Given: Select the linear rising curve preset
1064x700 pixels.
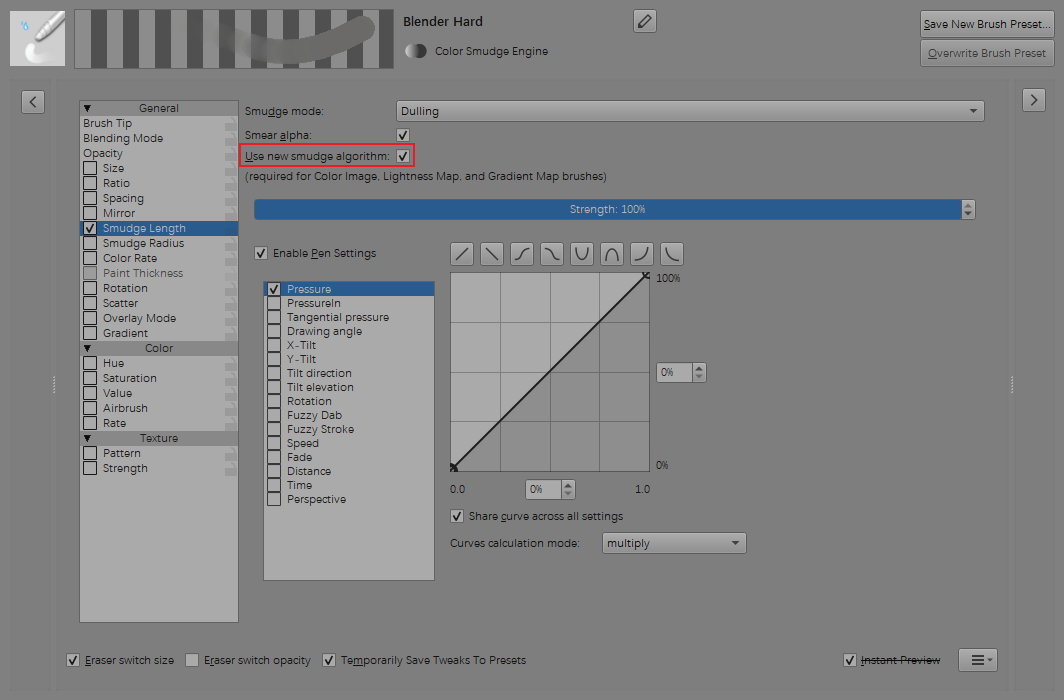Looking at the screenshot, I should [x=462, y=254].
